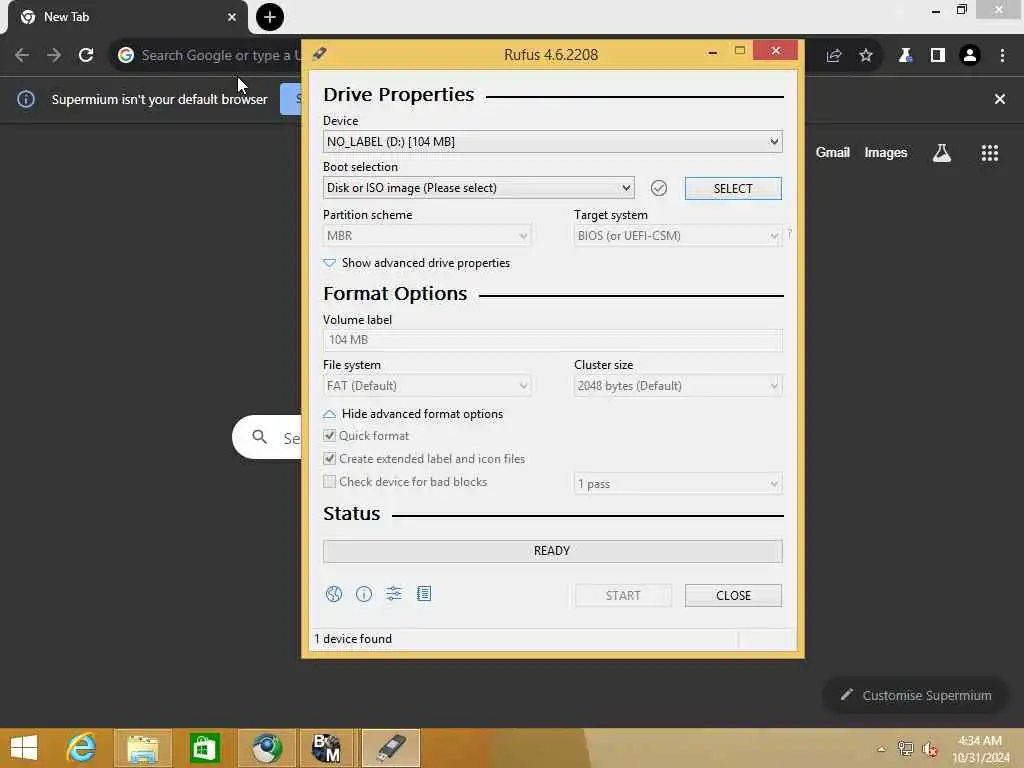Open the Target system dropdown
1024x768 pixels.
(678, 236)
